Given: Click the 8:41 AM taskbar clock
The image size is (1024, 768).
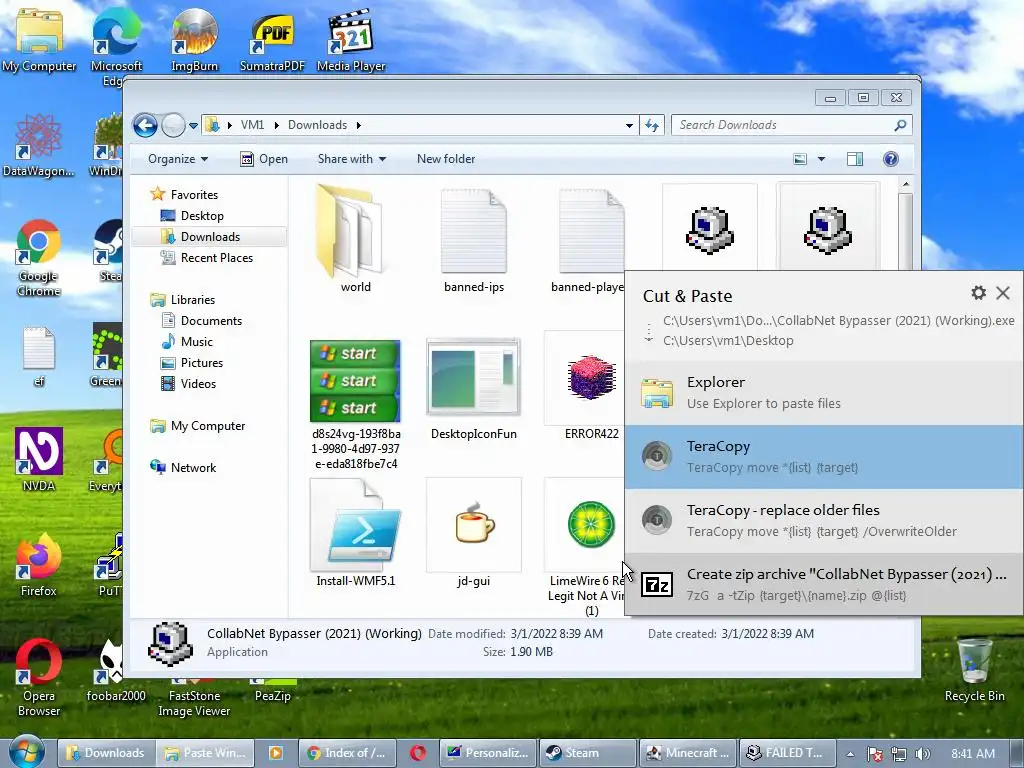Looking at the screenshot, I should click(973, 753).
